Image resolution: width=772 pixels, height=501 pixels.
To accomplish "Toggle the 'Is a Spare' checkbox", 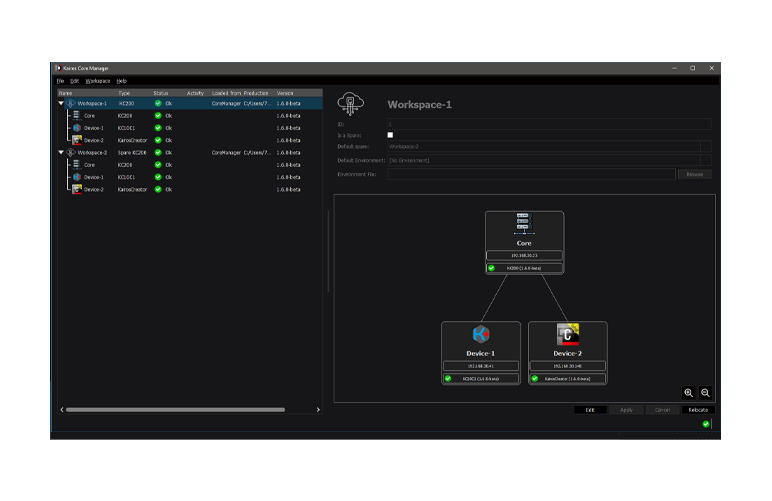I will coord(390,135).
